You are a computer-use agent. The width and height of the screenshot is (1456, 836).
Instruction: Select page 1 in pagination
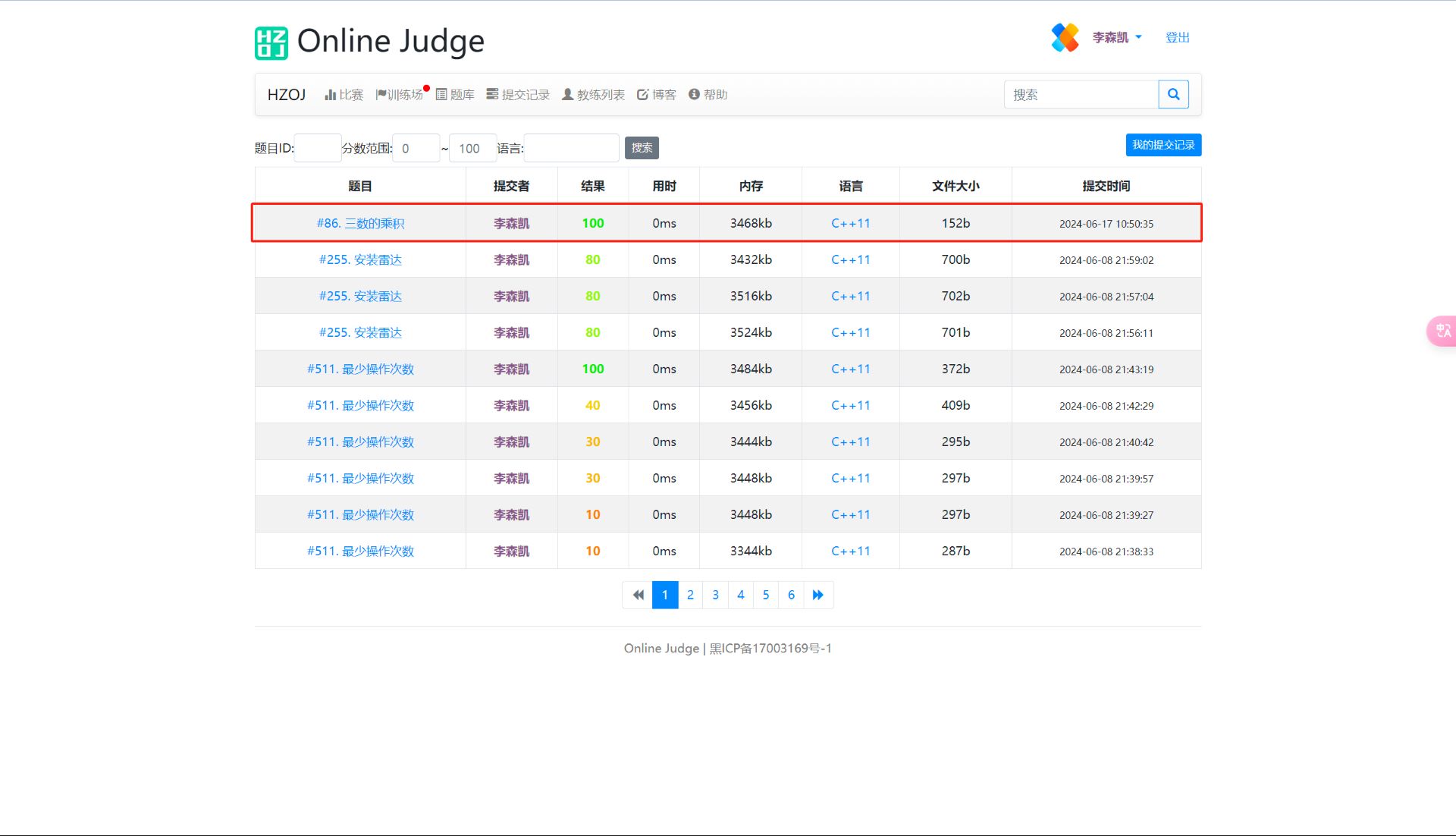tap(665, 595)
